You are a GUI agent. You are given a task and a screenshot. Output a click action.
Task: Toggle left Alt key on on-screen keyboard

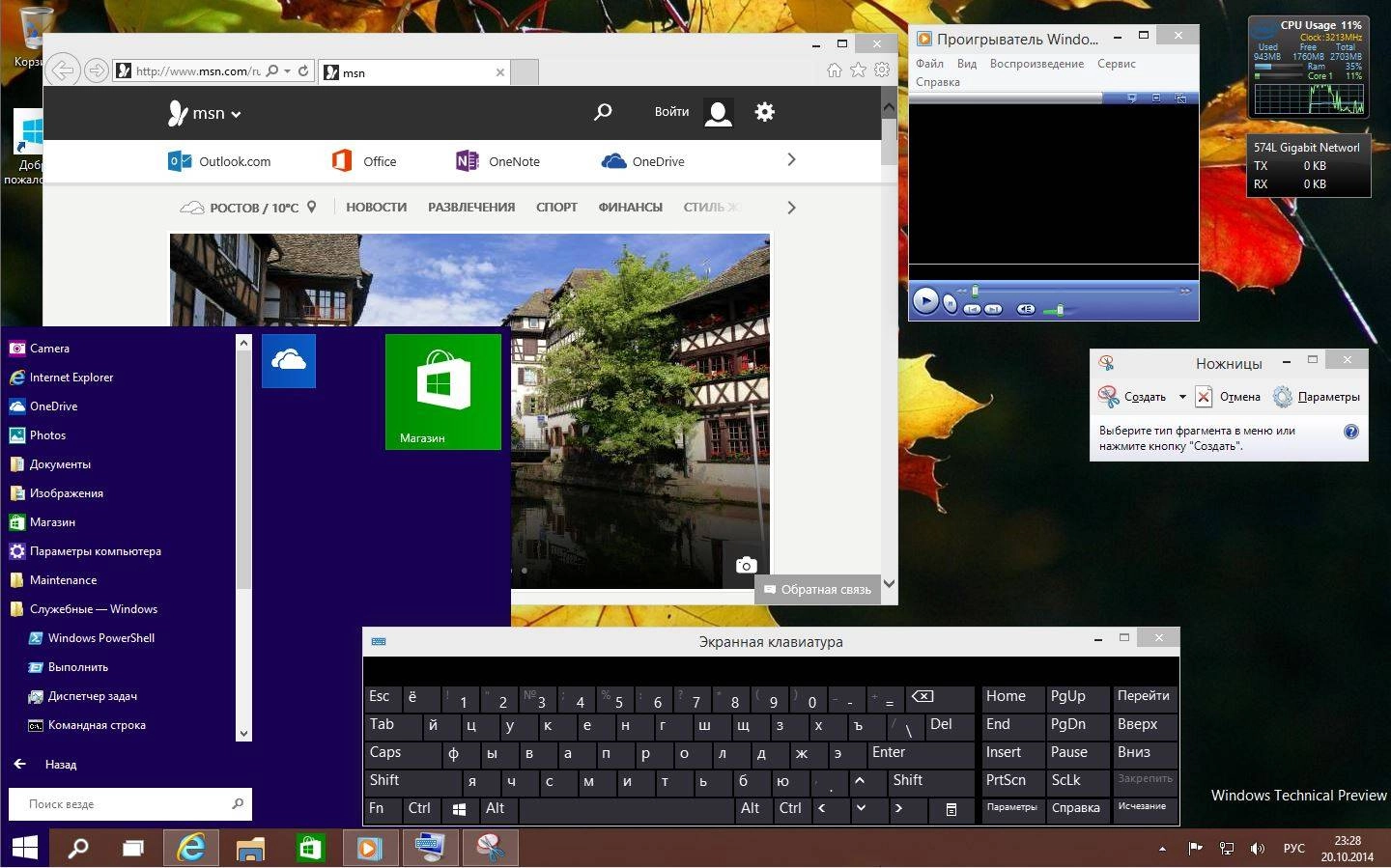[499, 809]
